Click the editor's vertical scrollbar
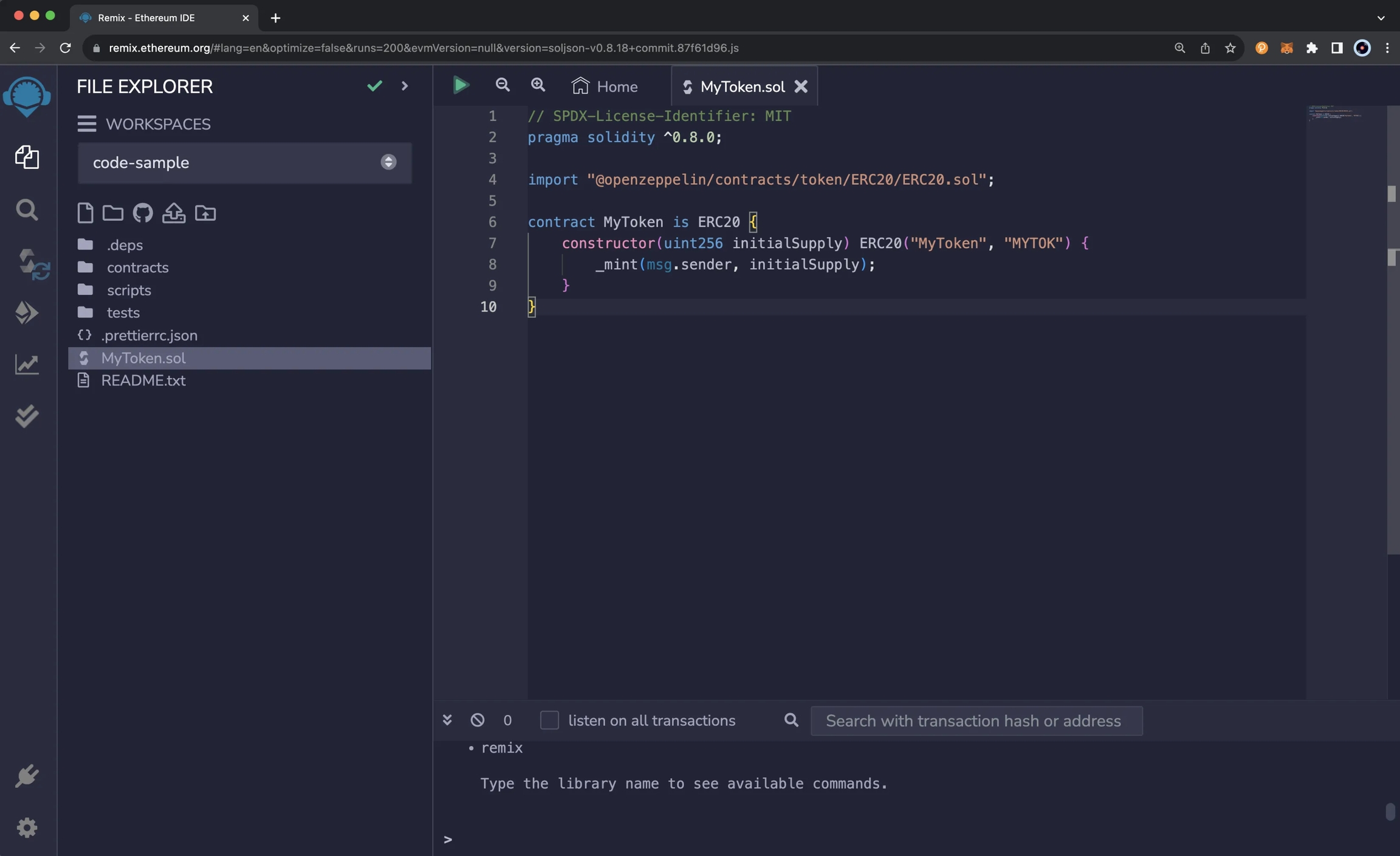Image resolution: width=1400 pixels, height=856 pixels. [1392, 365]
